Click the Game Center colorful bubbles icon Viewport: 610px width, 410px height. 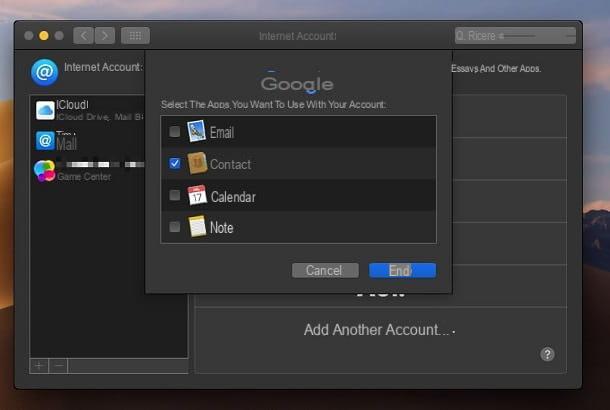pos(44,171)
